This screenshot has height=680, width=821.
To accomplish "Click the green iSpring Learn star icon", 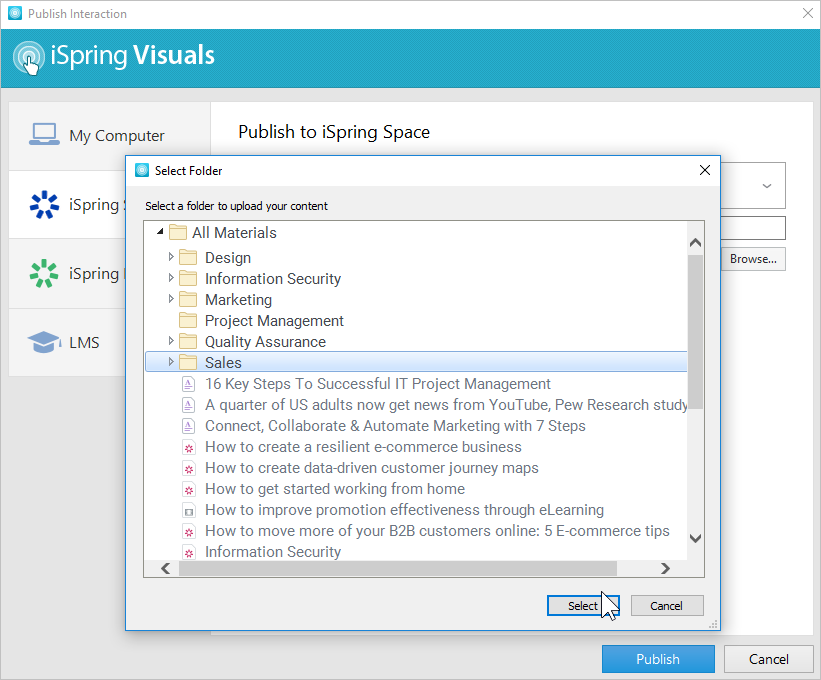I will 44,273.
